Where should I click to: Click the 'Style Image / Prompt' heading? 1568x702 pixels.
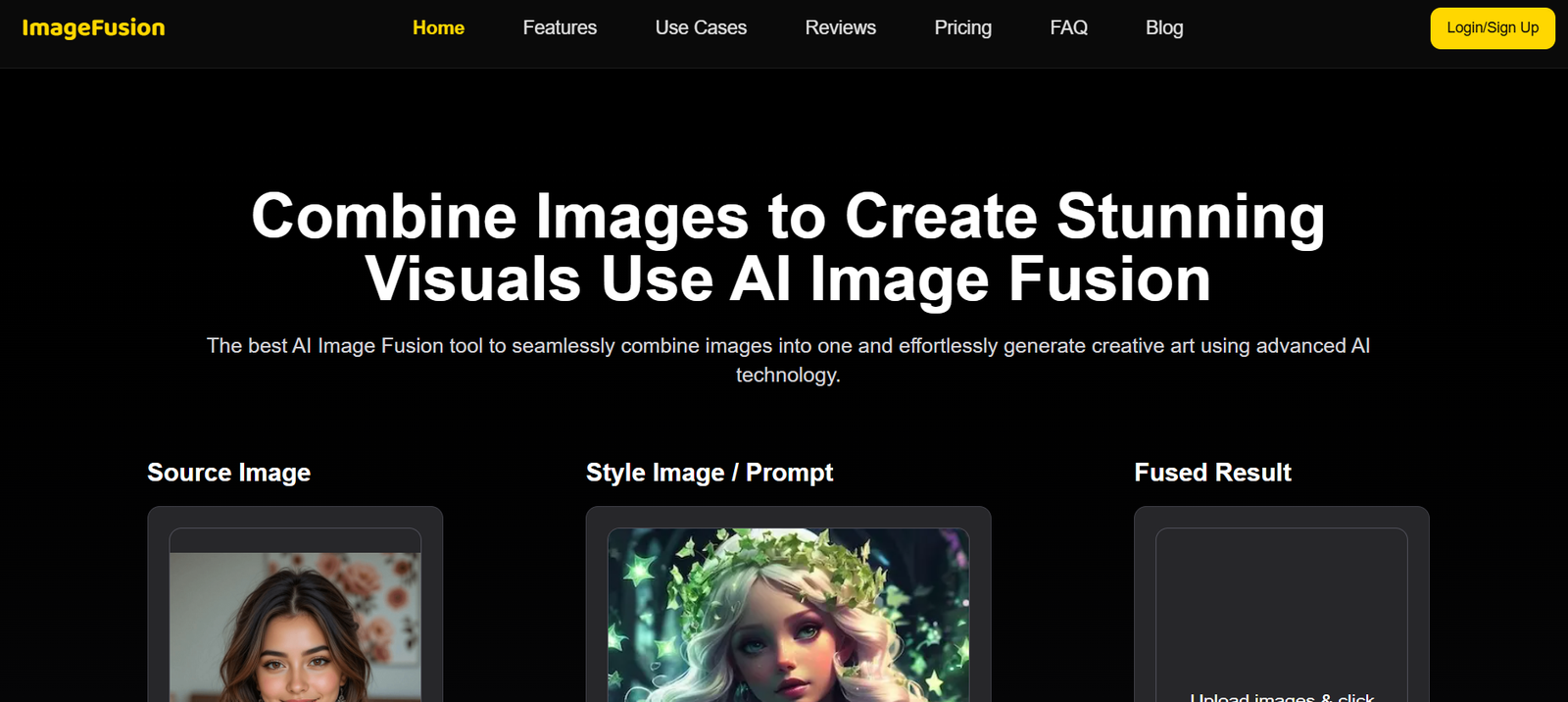pyautogui.click(x=709, y=473)
